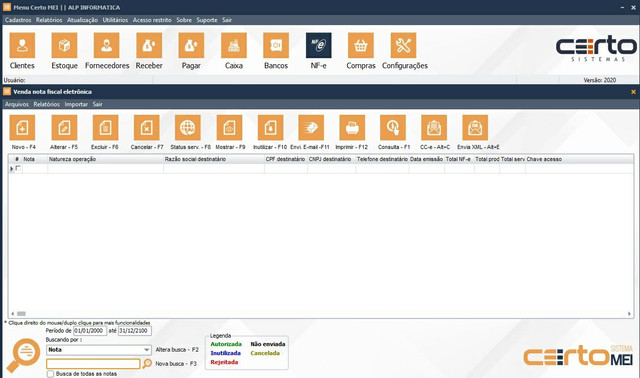Open the Compras basket icon
Screen dimensions: 640x378
[x=361, y=45]
